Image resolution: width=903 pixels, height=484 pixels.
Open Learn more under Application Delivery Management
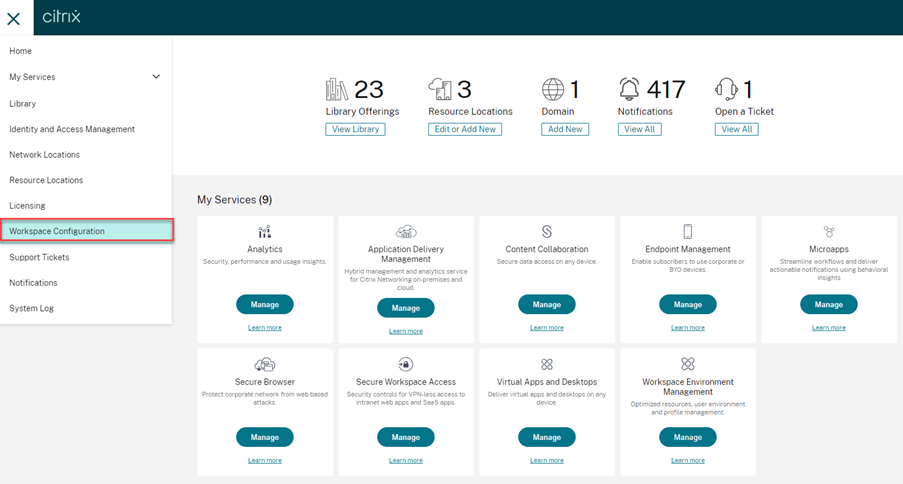pos(406,331)
